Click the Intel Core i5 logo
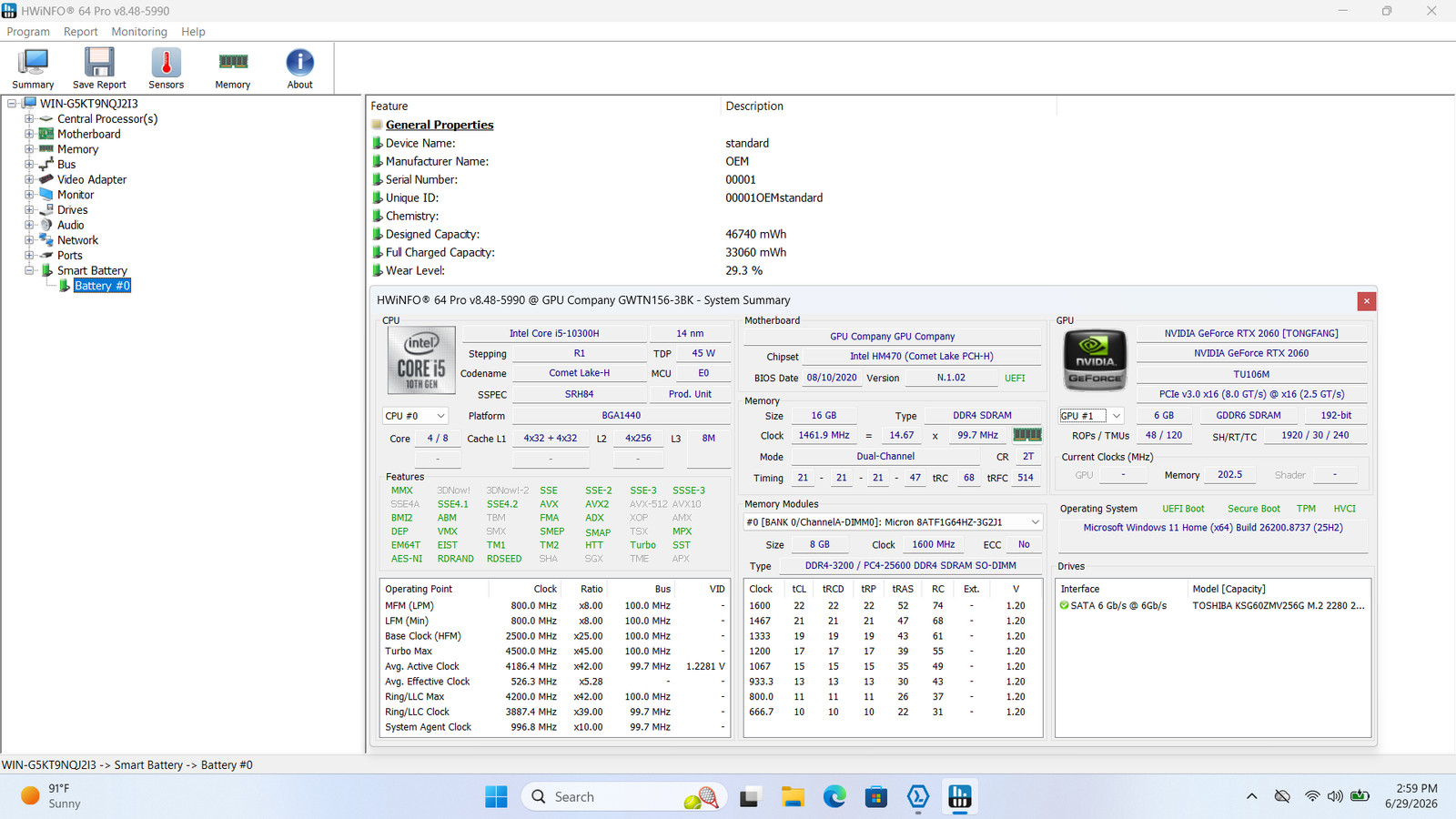This screenshot has height=819, width=1456. point(421,359)
